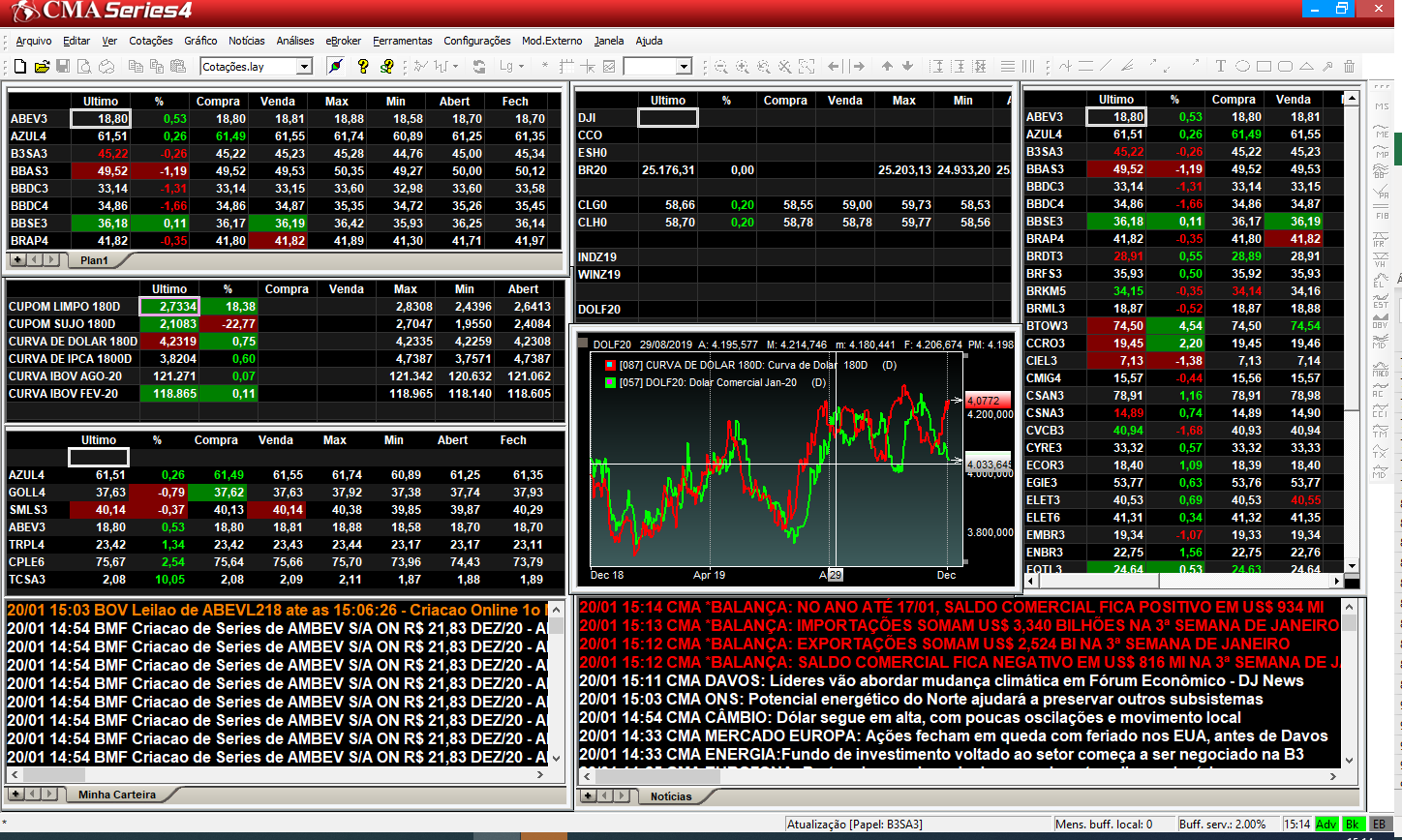This screenshot has width=1402, height=840.
Task: Open the Ajuda menu
Action: 650,41
